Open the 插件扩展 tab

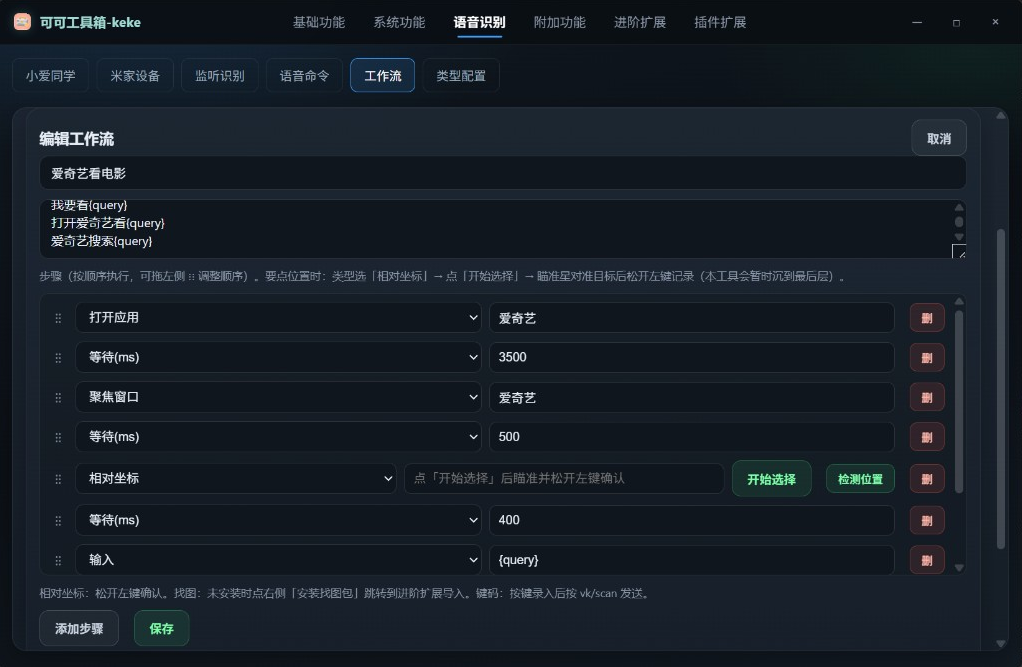[720, 22]
